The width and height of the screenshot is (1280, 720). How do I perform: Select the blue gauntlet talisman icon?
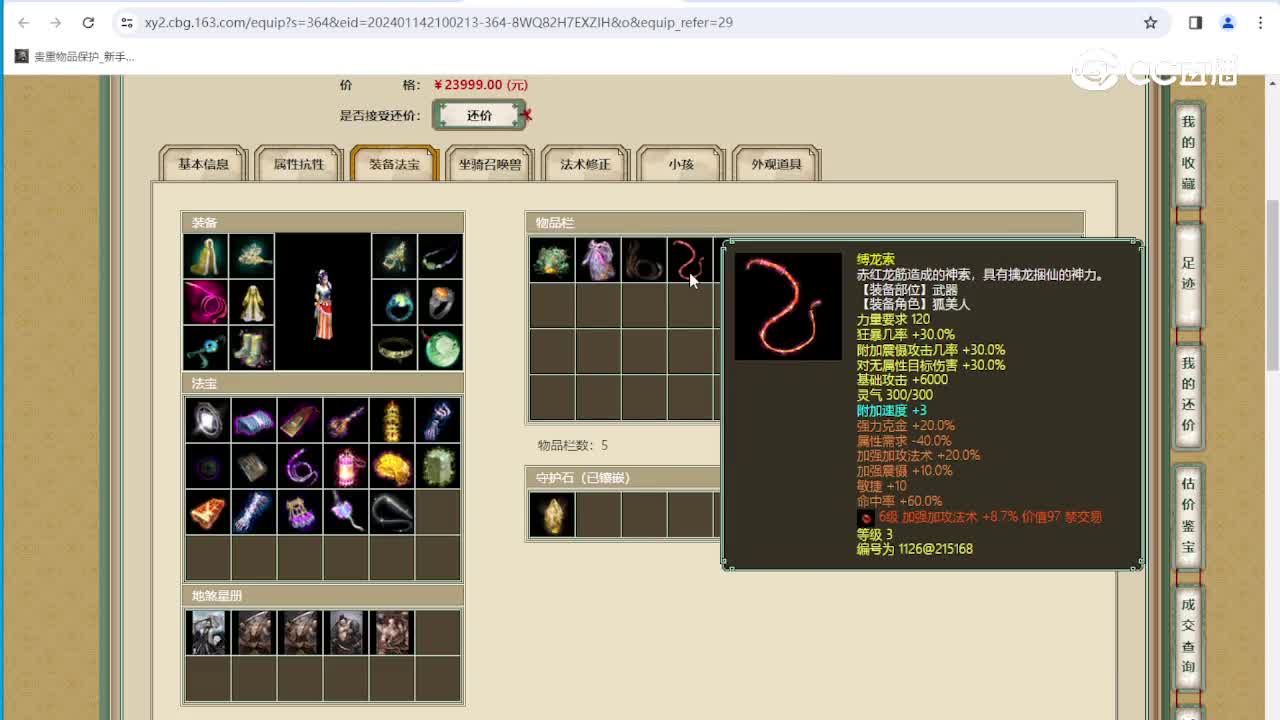tap(438, 420)
